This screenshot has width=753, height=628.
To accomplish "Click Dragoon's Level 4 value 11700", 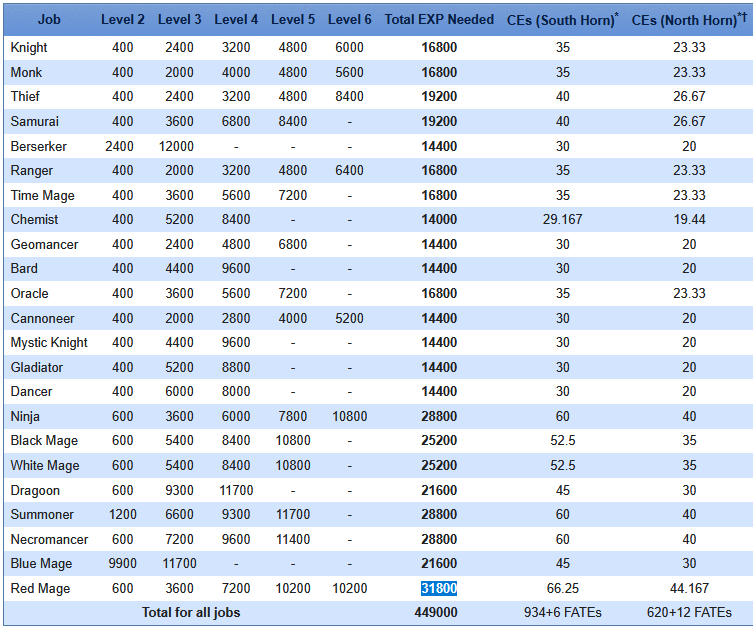I will [x=236, y=490].
